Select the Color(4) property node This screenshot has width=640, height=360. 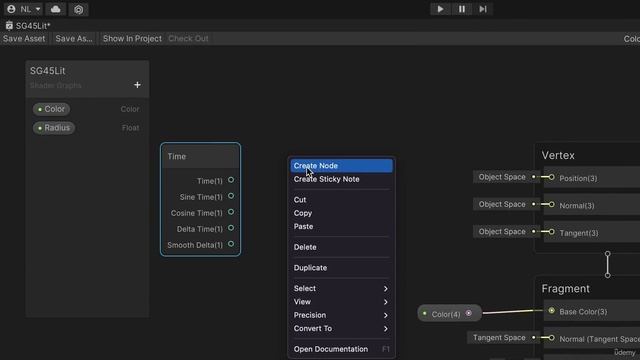point(449,314)
